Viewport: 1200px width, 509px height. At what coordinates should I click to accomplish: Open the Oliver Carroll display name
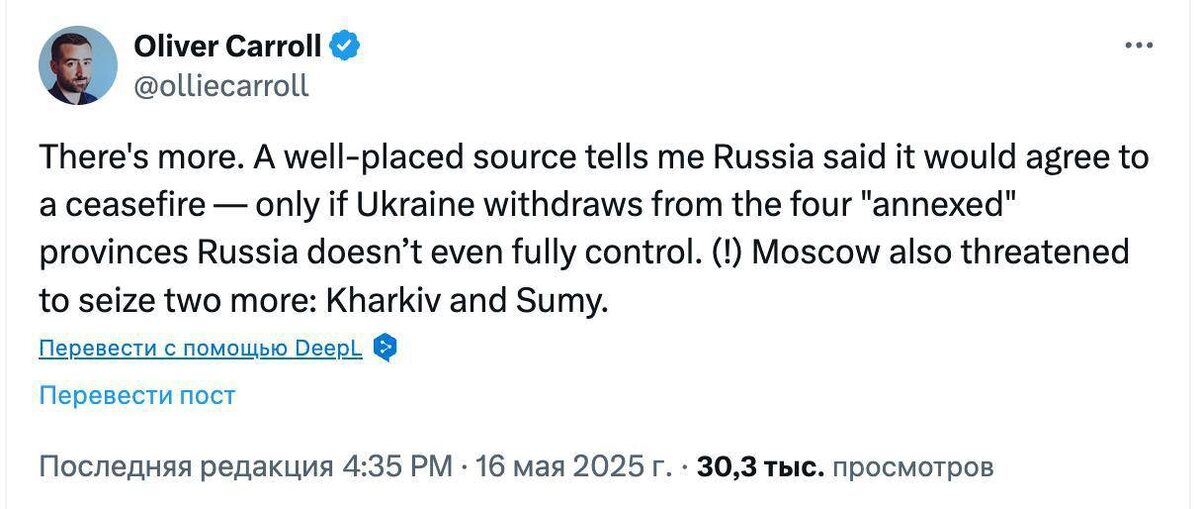point(228,46)
